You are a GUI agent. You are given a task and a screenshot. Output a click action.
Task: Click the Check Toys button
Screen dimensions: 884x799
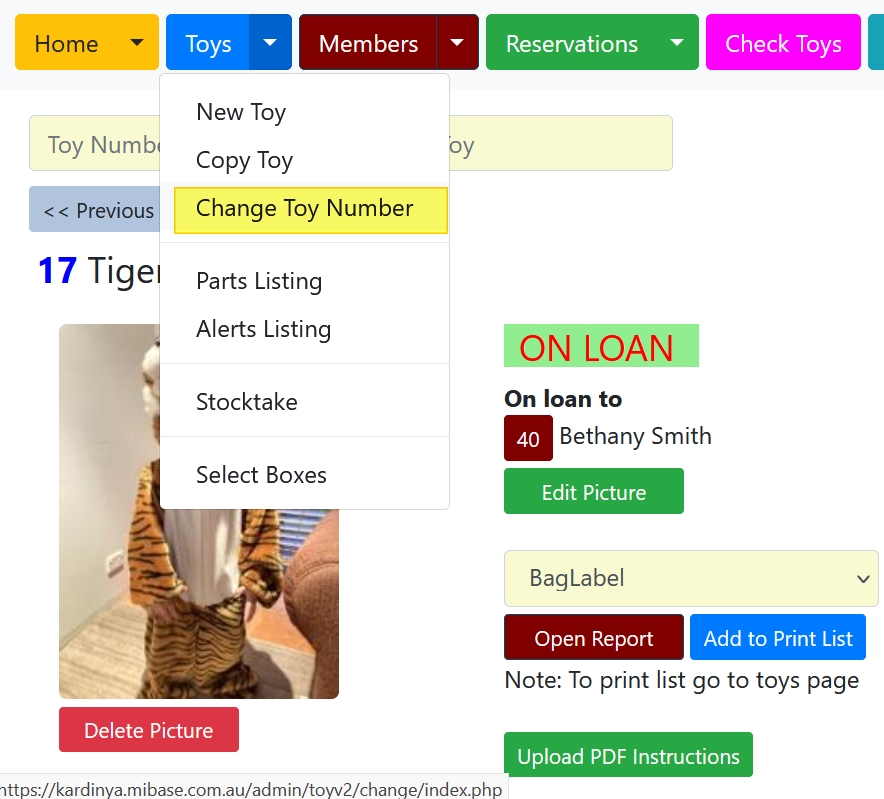click(783, 43)
